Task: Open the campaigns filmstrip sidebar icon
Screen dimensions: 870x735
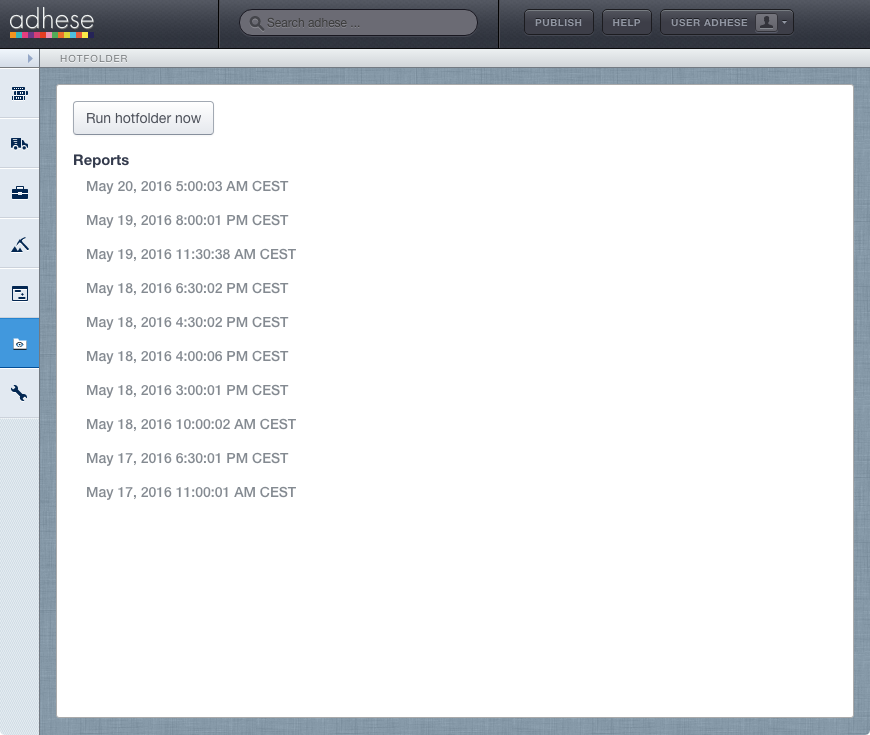Action: (19, 93)
